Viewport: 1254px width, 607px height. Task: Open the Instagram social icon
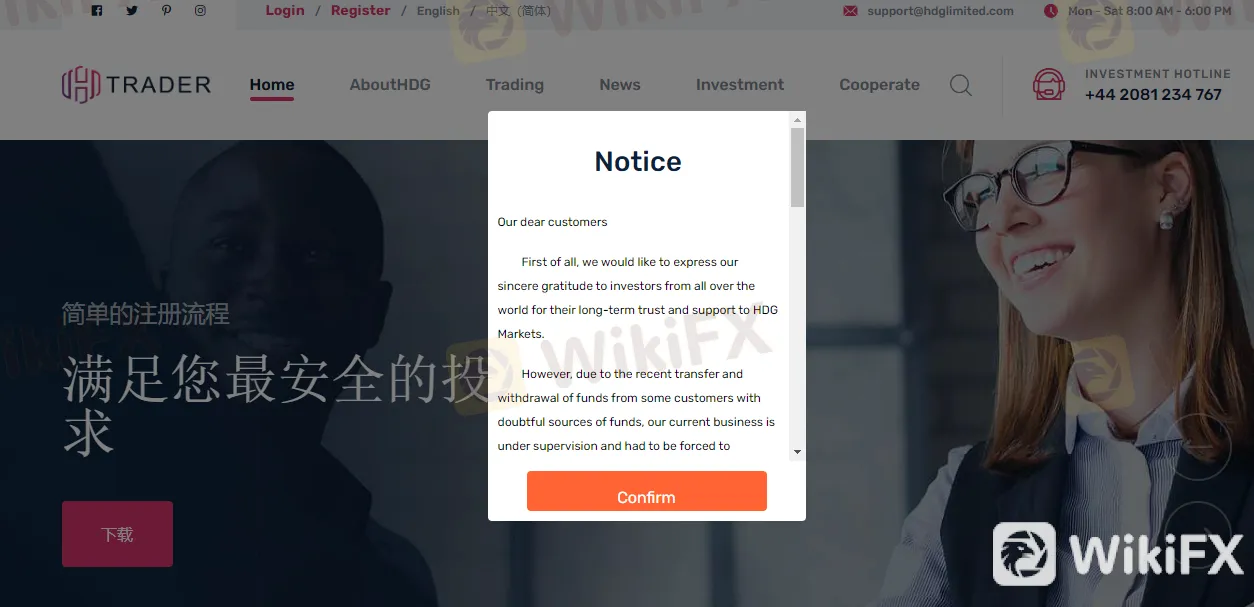tap(200, 11)
